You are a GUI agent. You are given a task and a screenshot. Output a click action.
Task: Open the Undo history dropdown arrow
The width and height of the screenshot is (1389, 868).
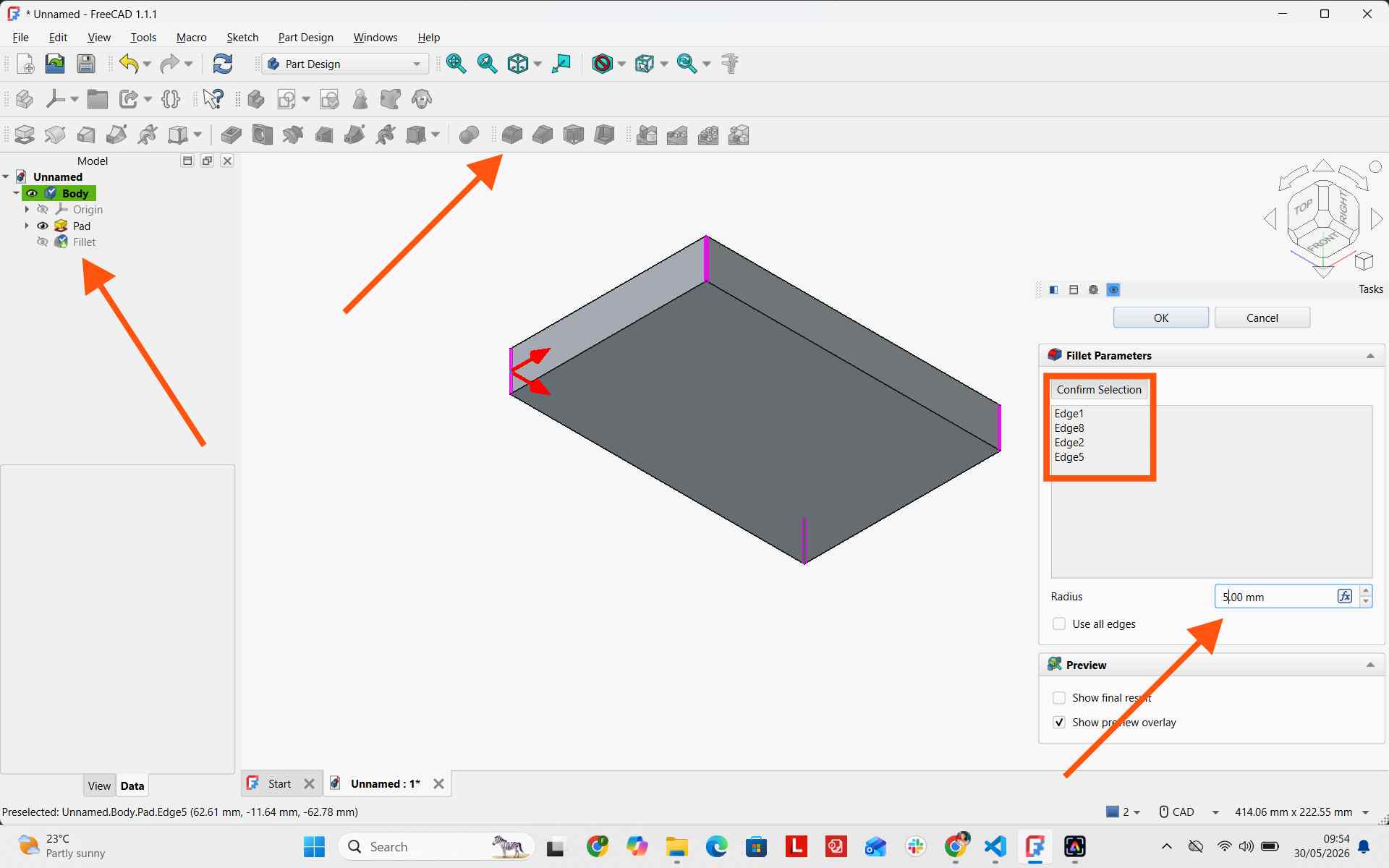coord(147,64)
